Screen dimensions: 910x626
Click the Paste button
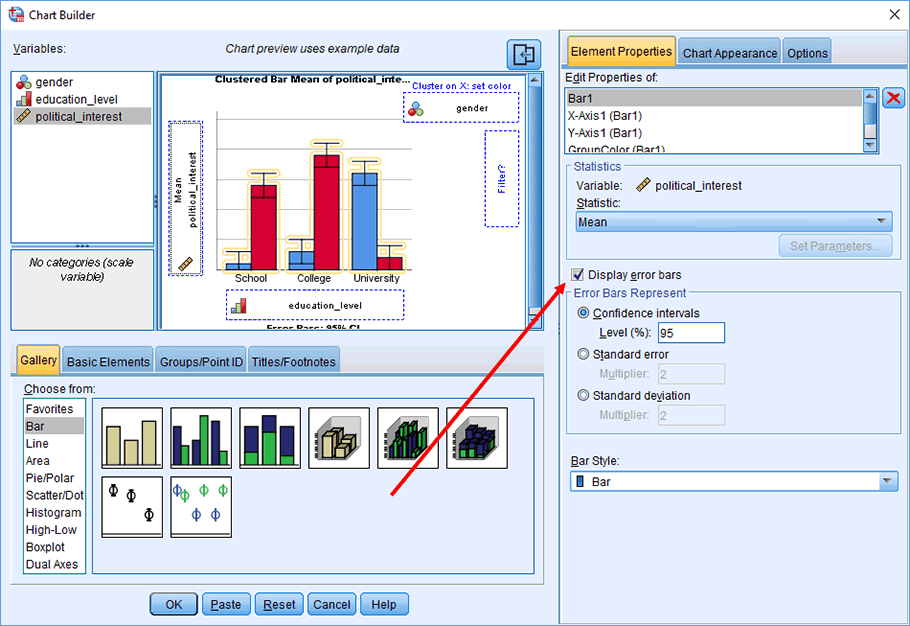[x=226, y=605]
